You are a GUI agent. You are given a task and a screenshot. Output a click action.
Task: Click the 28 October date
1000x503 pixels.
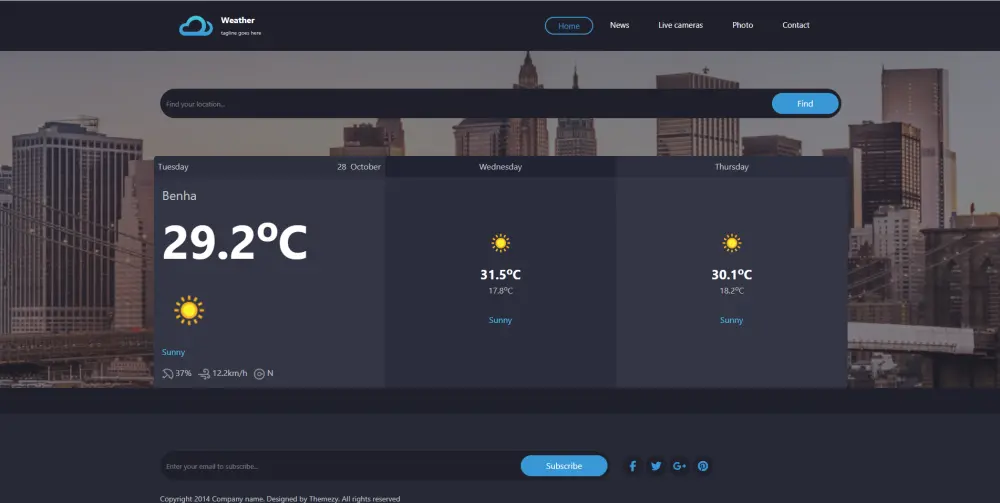358,167
